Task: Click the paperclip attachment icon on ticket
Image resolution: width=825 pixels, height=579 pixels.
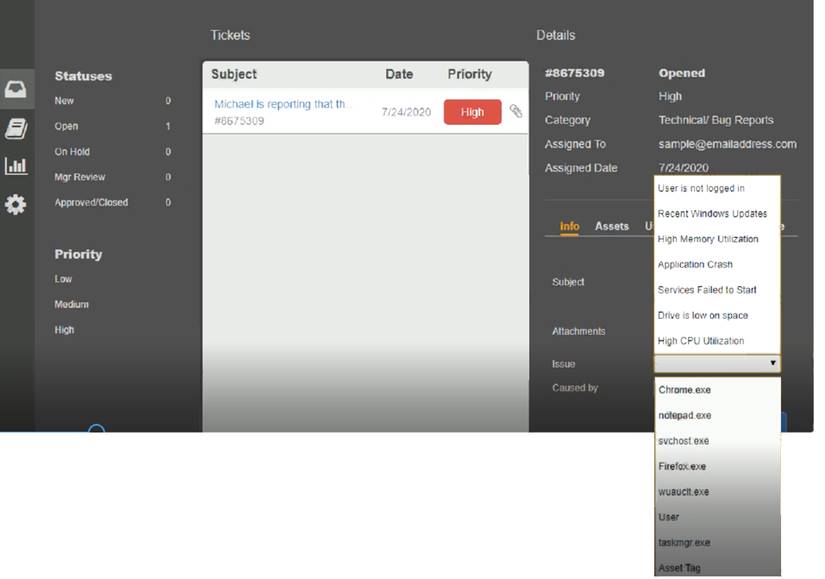Action: pos(515,112)
